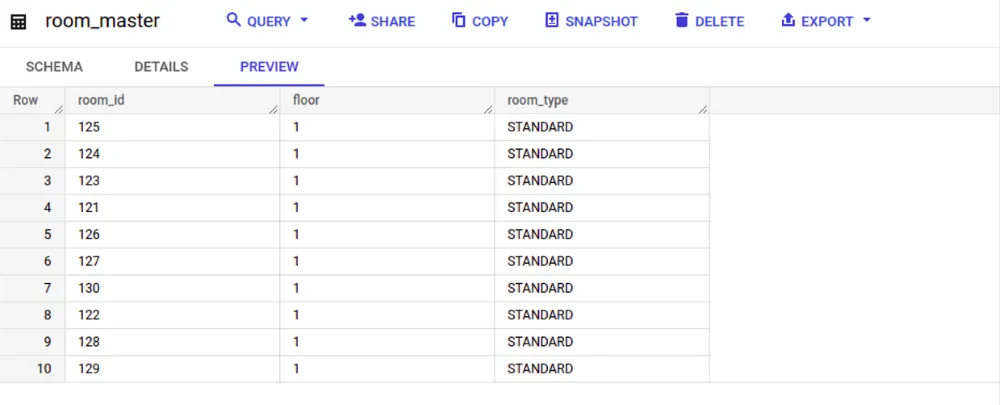The image size is (1000, 405).
Task: Select room_id cell 129
Action: click(172, 369)
